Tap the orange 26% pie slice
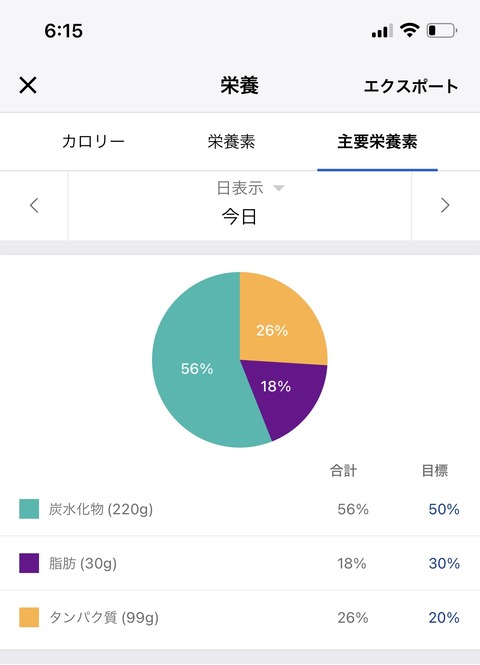Screen dimensions: 480x665 click(x=280, y=322)
